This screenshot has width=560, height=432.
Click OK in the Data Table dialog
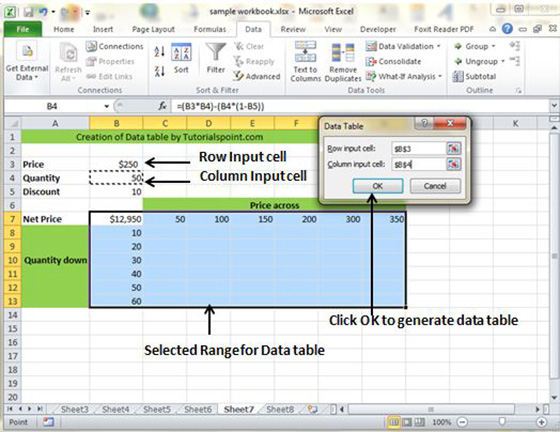[378, 186]
